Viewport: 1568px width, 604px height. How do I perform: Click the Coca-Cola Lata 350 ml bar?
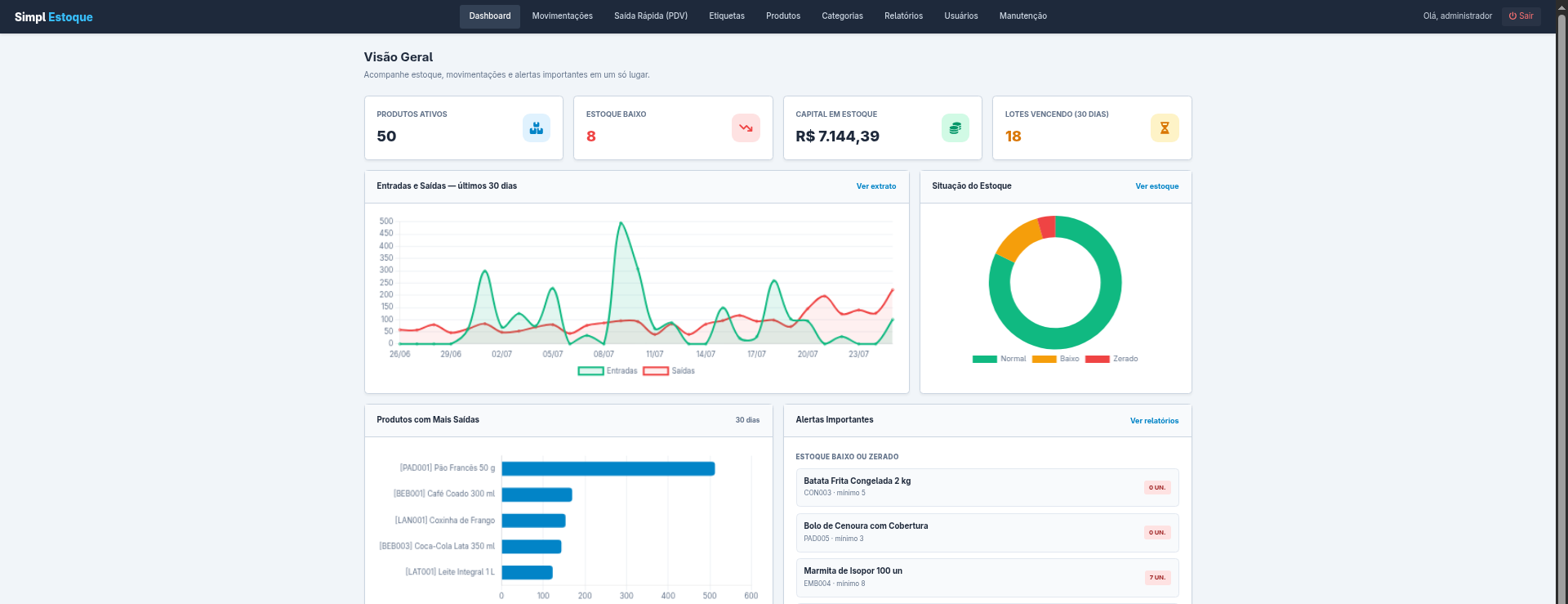[532, 547]
